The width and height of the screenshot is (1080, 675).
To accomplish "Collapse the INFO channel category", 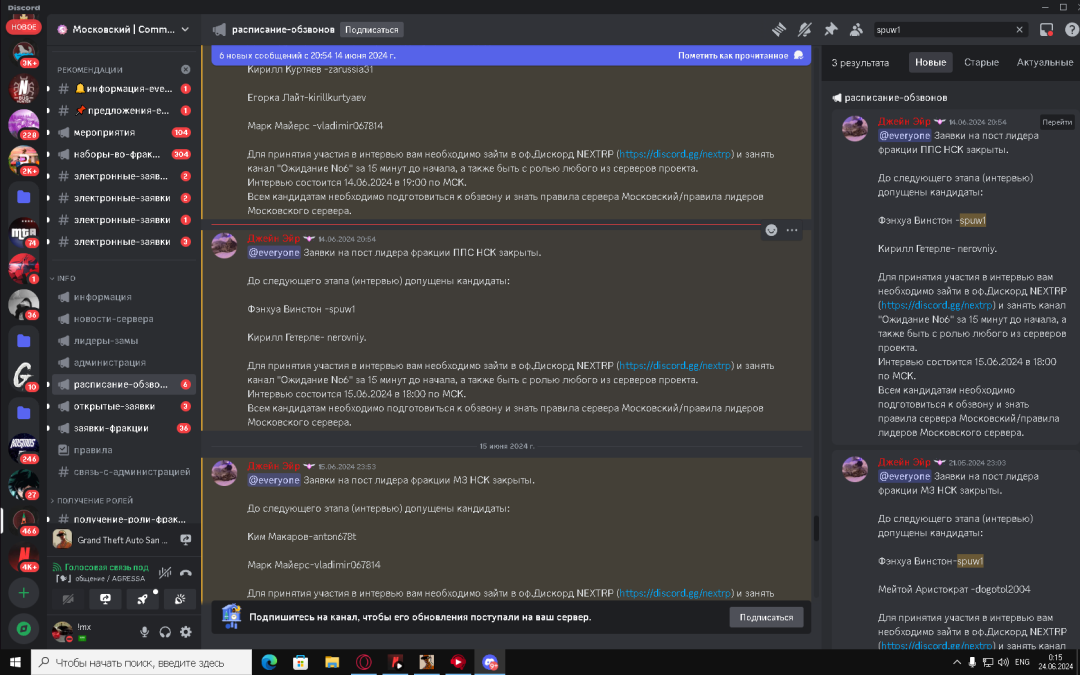I will [63, 278].
